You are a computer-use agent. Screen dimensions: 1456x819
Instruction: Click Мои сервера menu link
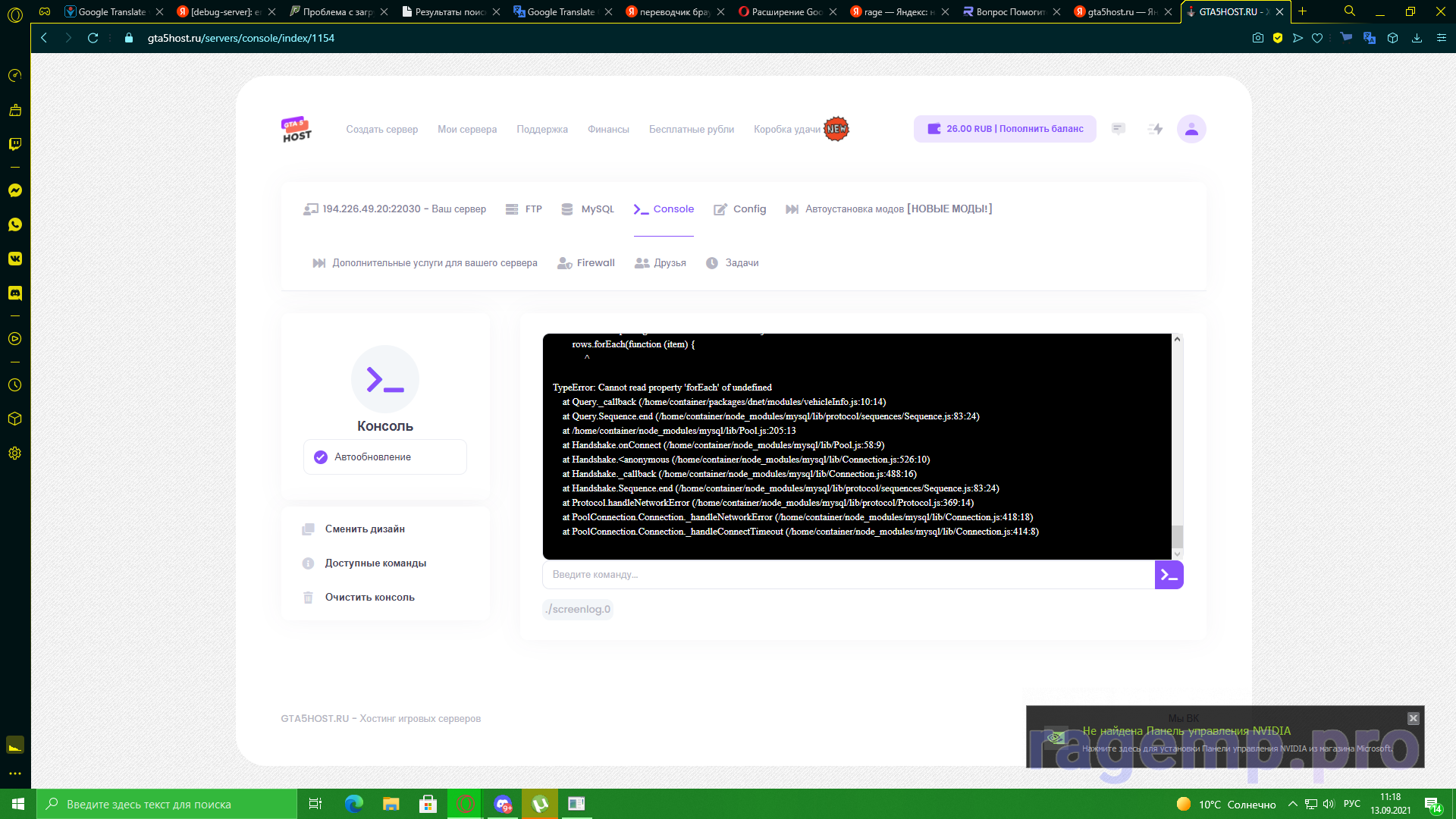point(467,130)
